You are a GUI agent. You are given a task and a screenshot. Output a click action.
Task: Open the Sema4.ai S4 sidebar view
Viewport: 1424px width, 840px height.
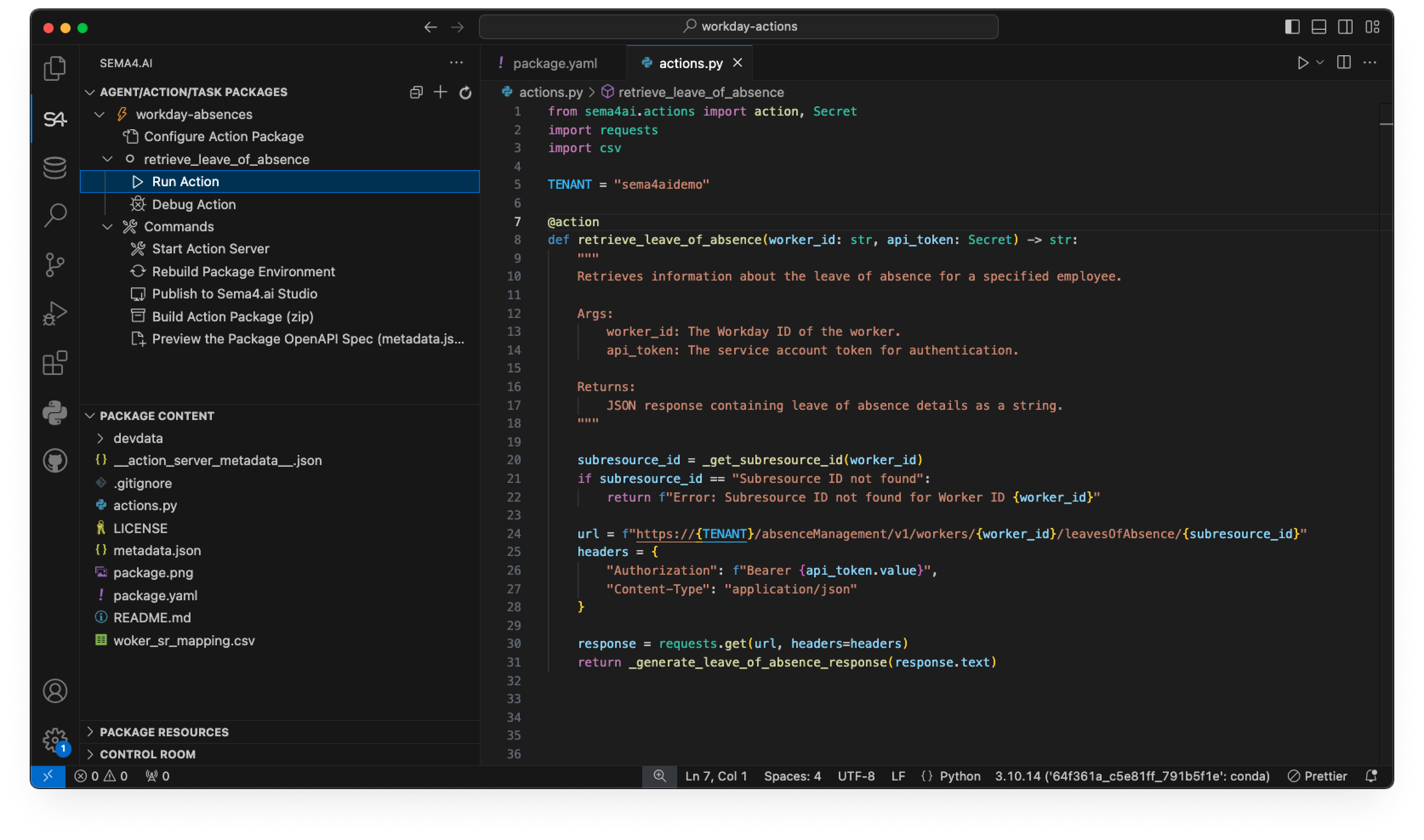tap(55, 119)
